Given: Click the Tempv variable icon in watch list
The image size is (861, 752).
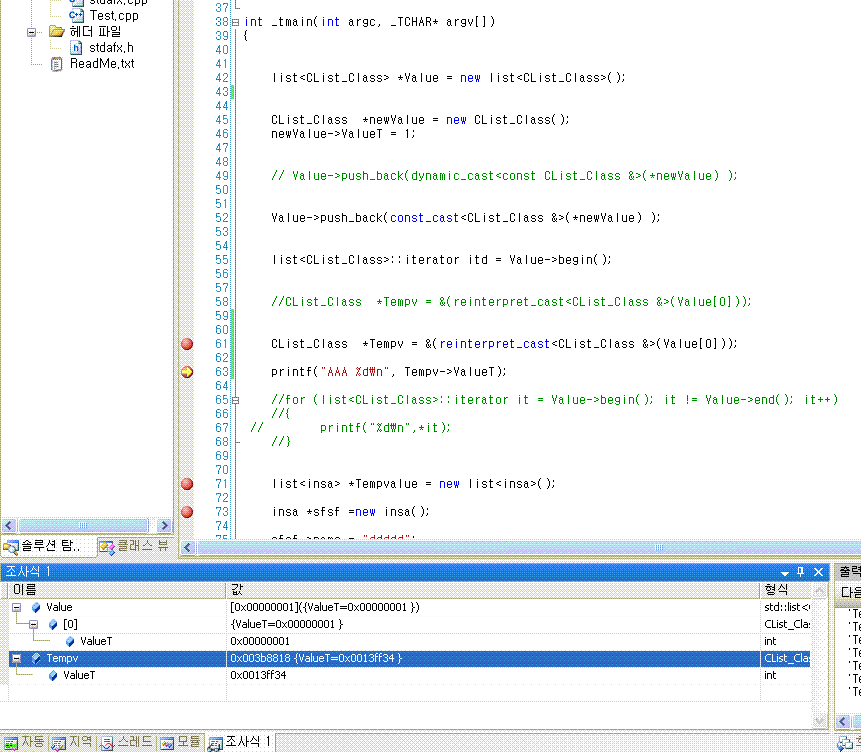Looking at the screenshot, I should 35,658.
